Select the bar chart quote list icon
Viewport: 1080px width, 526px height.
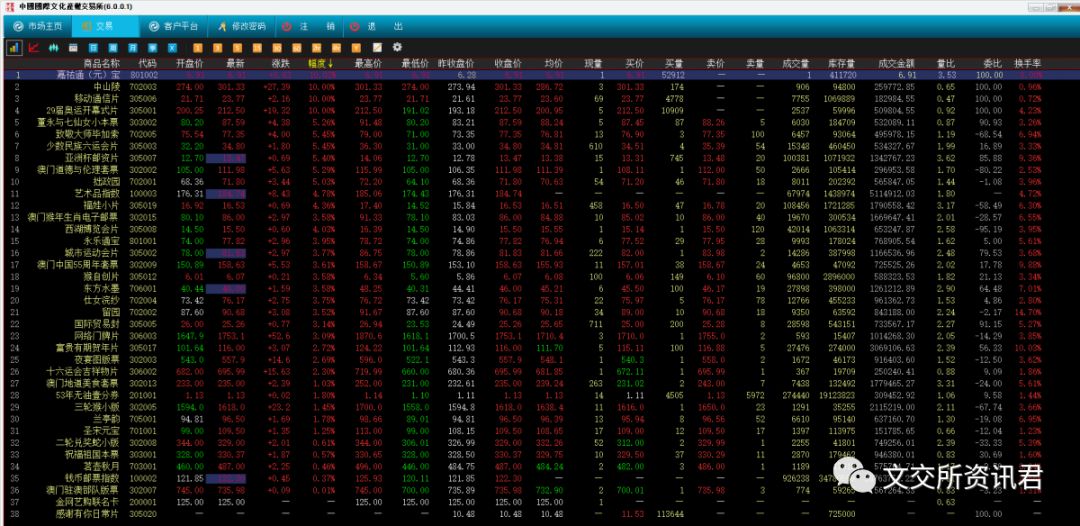[x=14, y=48]
